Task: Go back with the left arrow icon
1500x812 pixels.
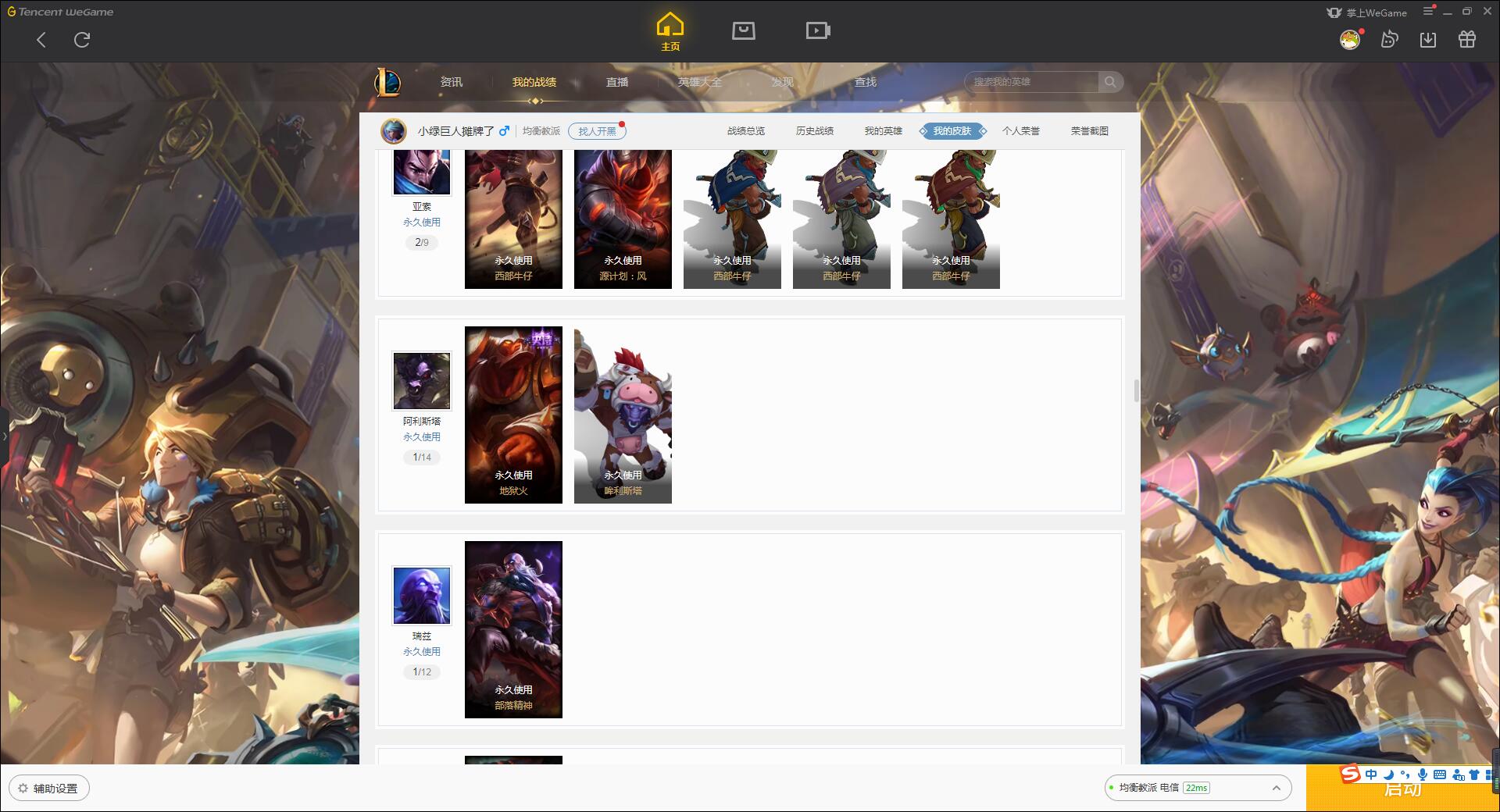Action: click(x=41, y=40)
